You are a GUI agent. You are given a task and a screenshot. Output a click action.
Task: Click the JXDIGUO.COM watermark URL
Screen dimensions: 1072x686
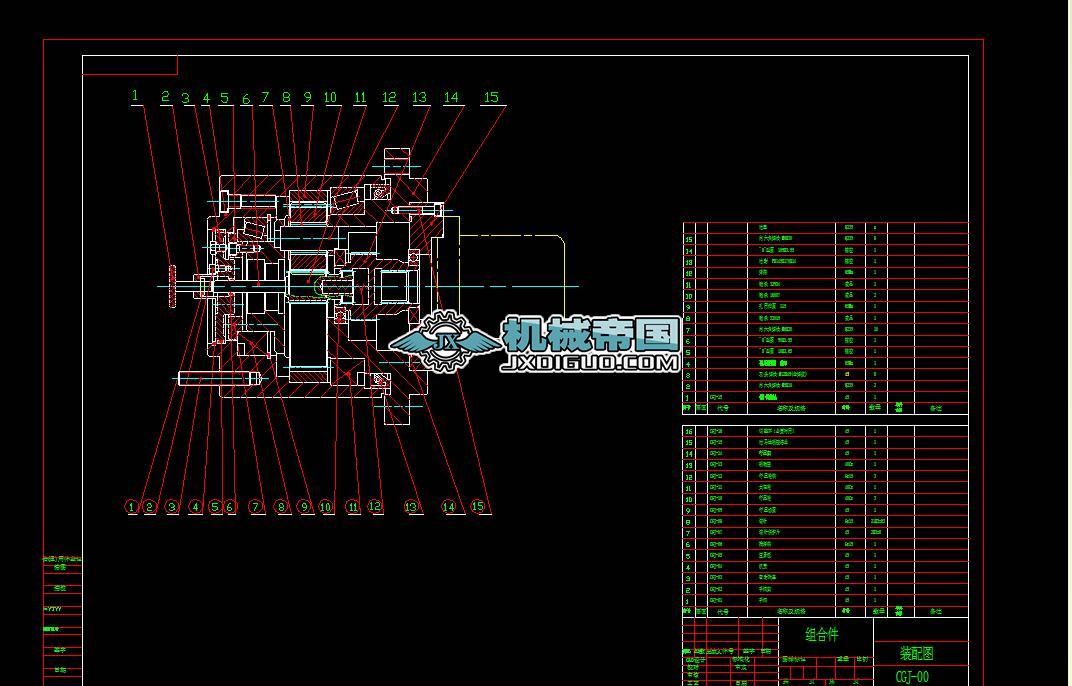pyautogui.click(x=594, y=363)
